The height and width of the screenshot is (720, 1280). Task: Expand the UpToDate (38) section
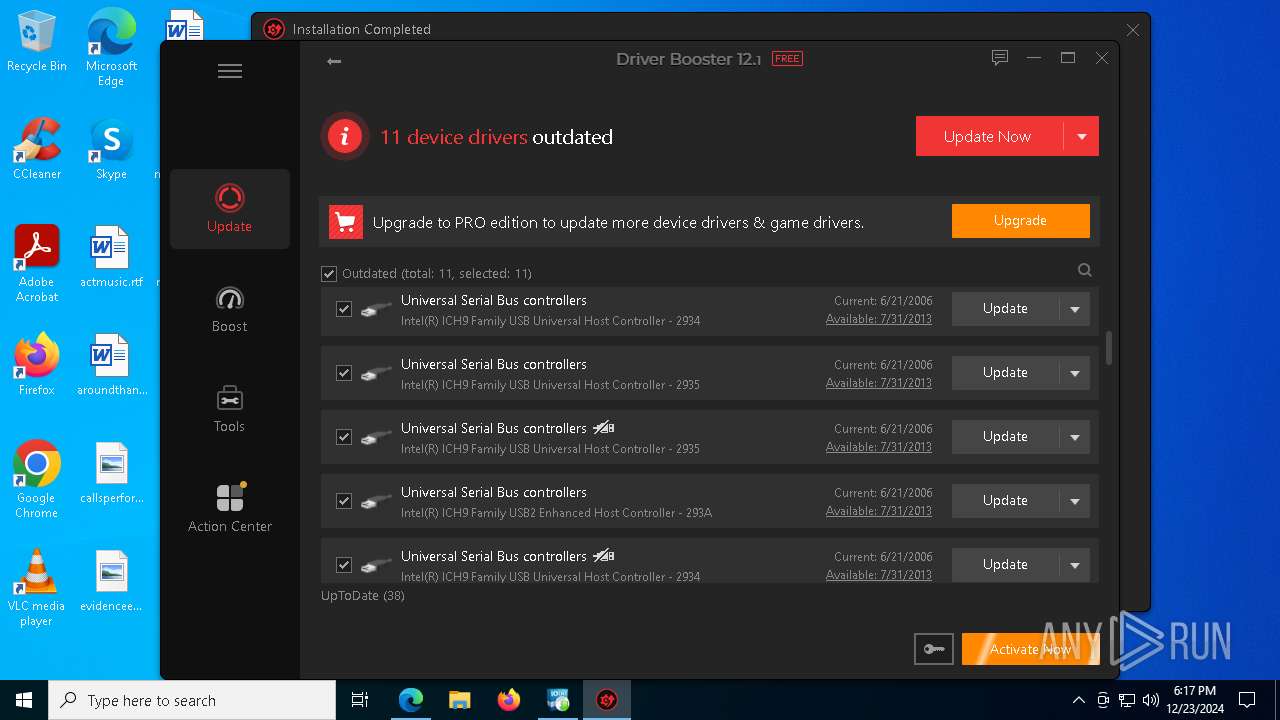point(362,595)
